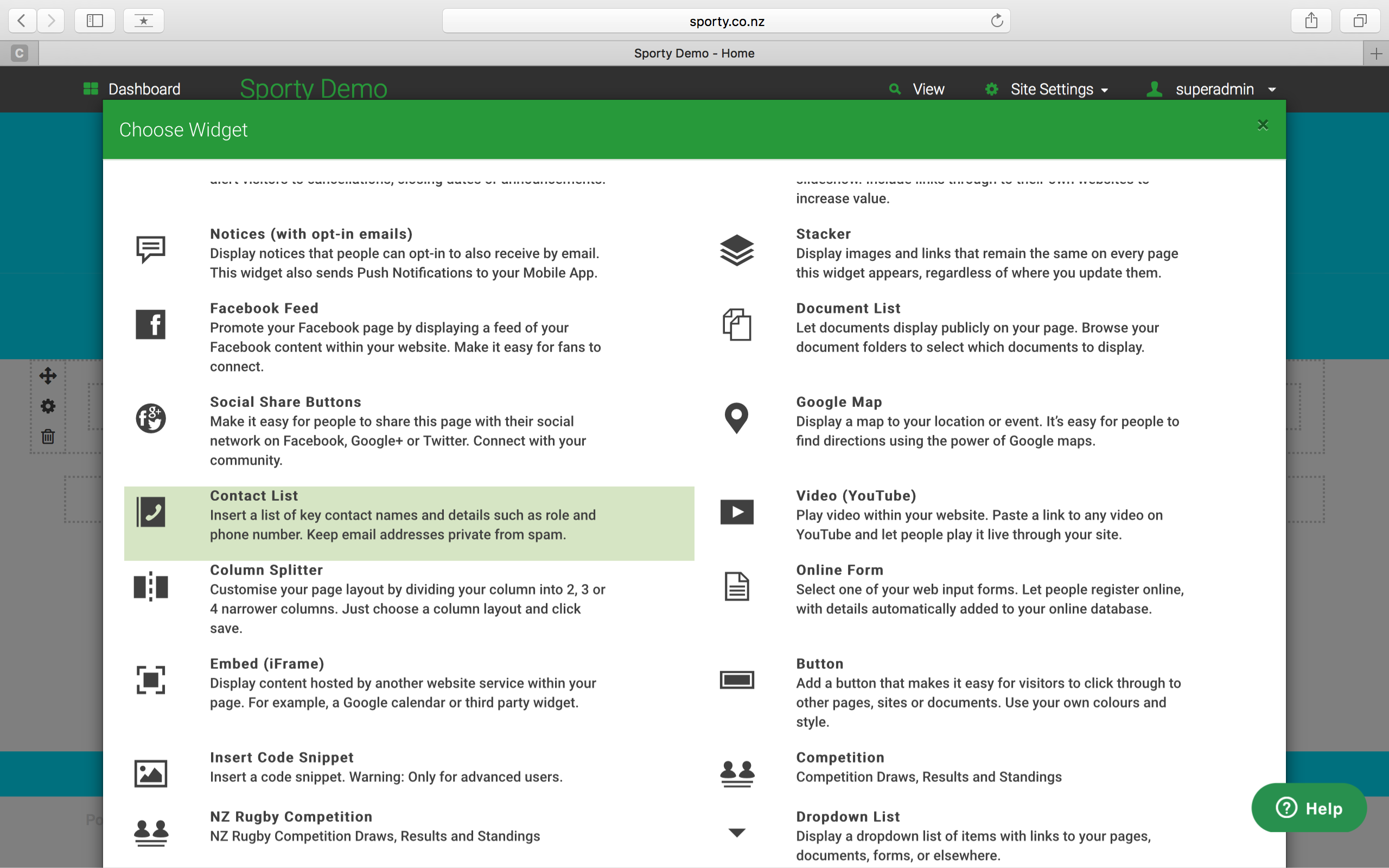Image resolution: width=1389 pixels, height=868 pixels.
Task: Choose the Online Form title
Action: pyautogui.click(x=840, y=570)
